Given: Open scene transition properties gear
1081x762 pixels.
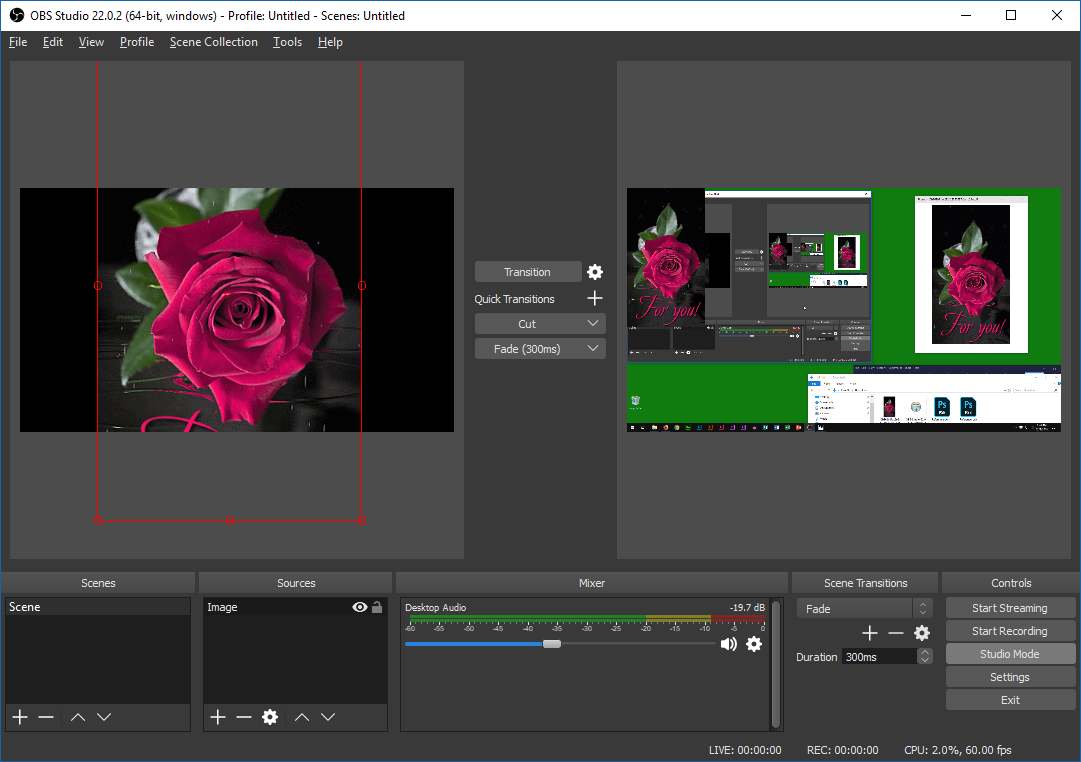Looking at the screenshot, I should tap(922, 633).
